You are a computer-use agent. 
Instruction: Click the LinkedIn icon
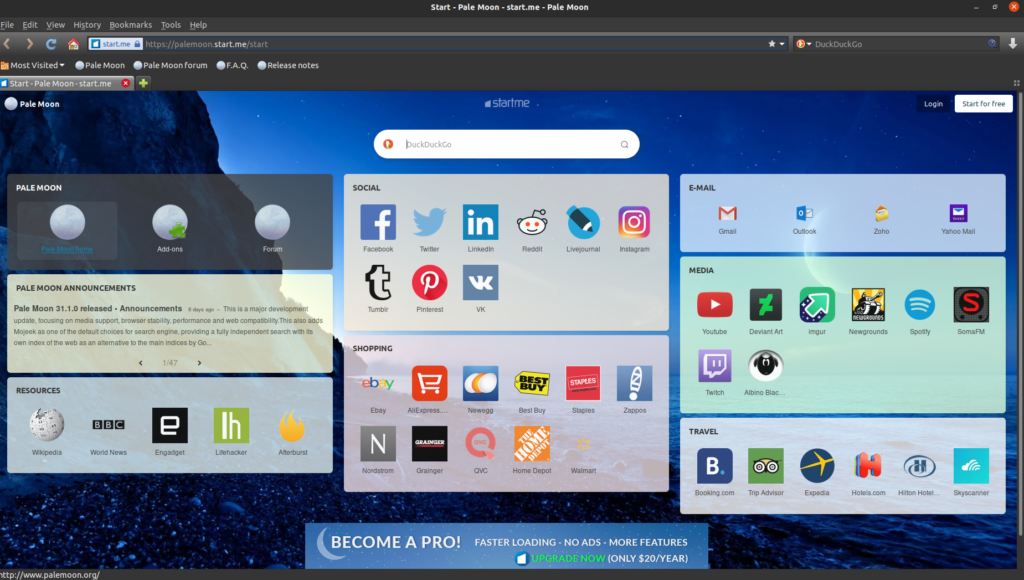coord(480,222)
